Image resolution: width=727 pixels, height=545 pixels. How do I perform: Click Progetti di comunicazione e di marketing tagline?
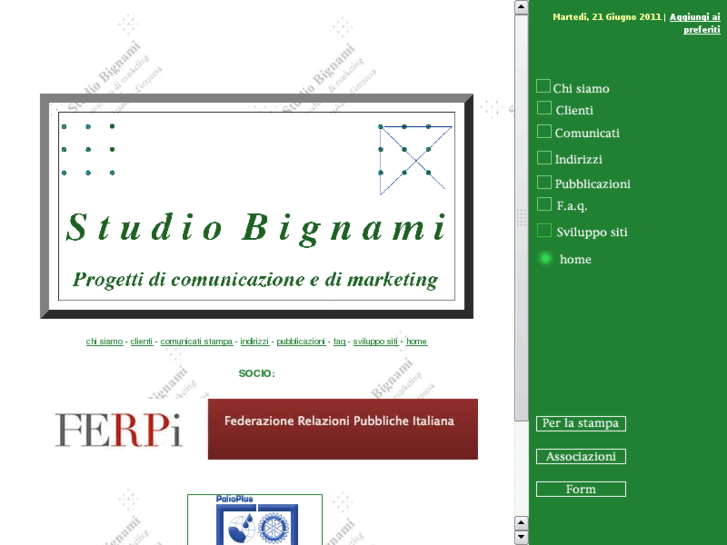(255, 280)
